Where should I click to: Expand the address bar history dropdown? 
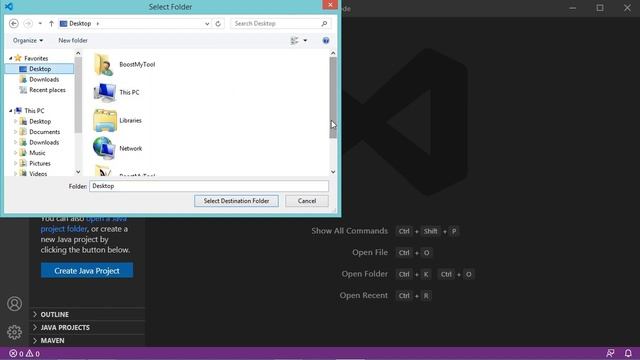coord(207,24)
